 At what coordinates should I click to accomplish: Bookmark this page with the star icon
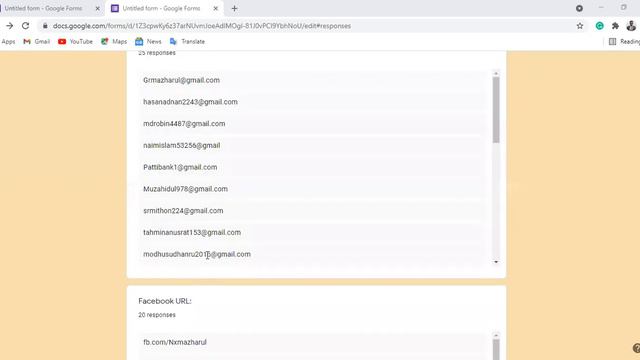tap(580, 26)
